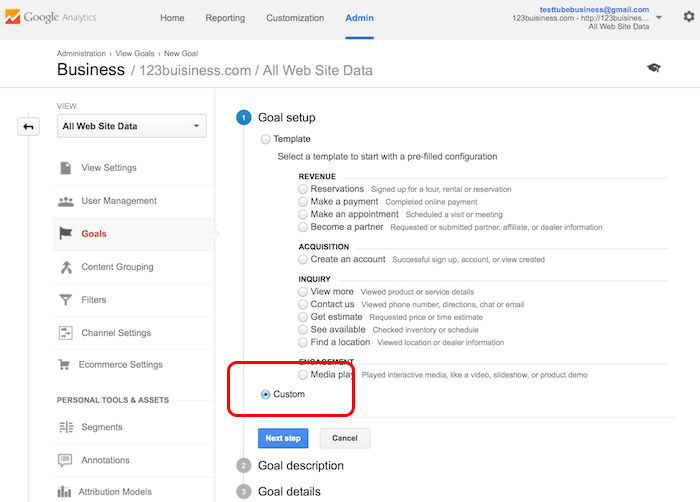This screenshot has height=502, width=700.
Task: Expand the Goal description step
Action: coord(300,465)
